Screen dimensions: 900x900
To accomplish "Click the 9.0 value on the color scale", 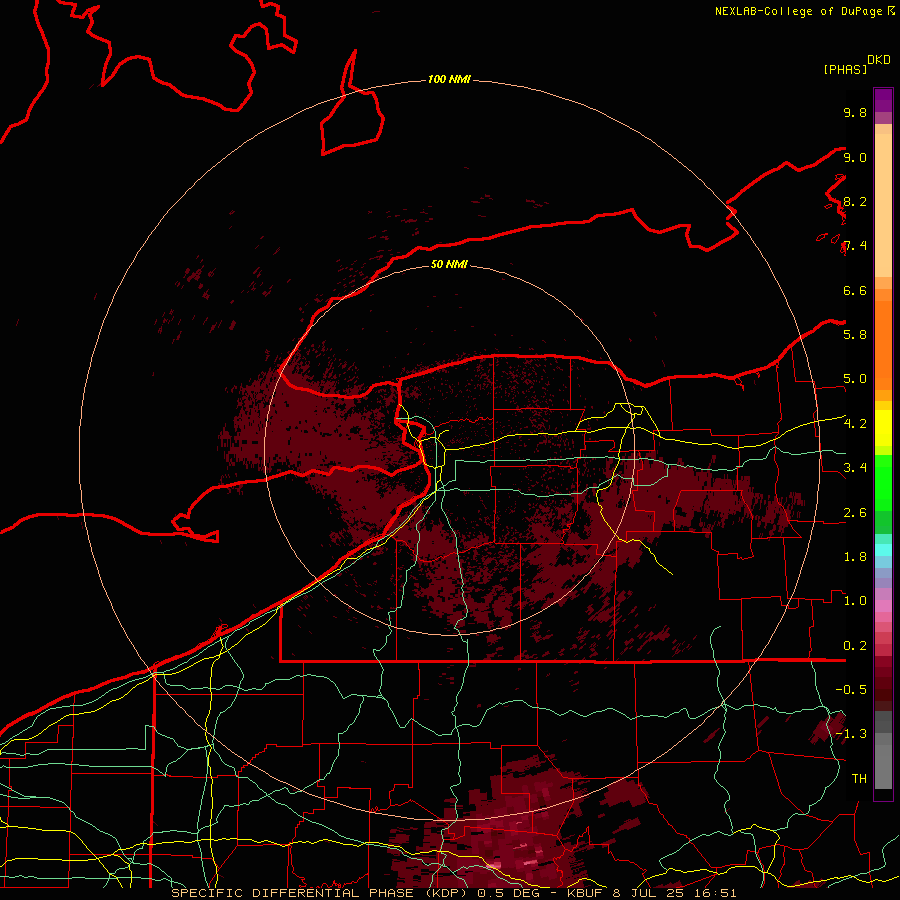I will click(855, 157).
